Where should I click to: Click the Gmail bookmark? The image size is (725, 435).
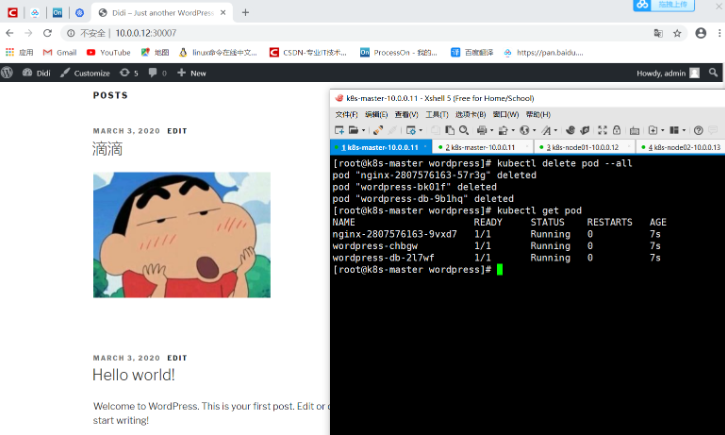(x=60, y=52)
